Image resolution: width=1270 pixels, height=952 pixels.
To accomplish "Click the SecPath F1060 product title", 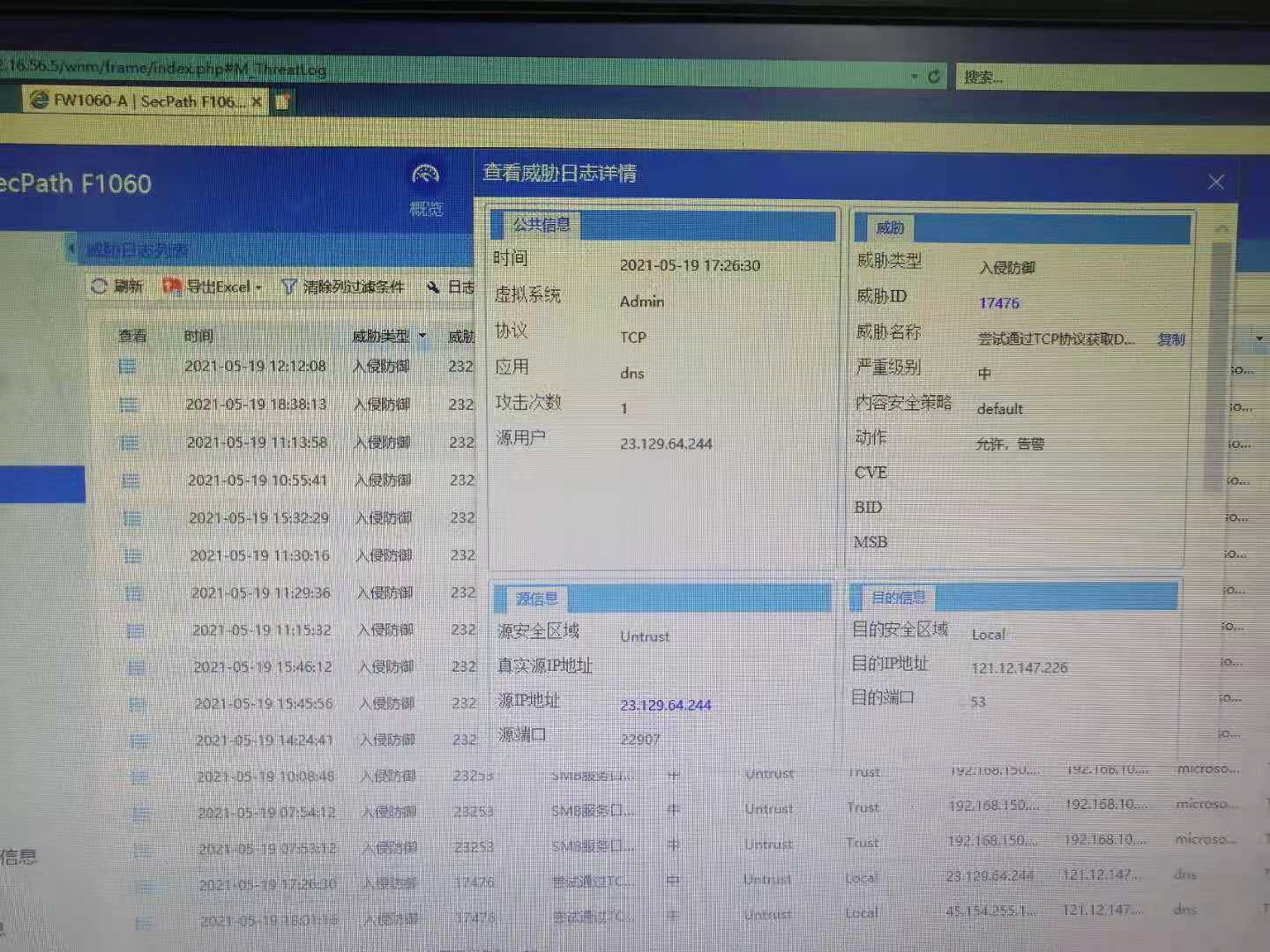I will pos(76,183).
